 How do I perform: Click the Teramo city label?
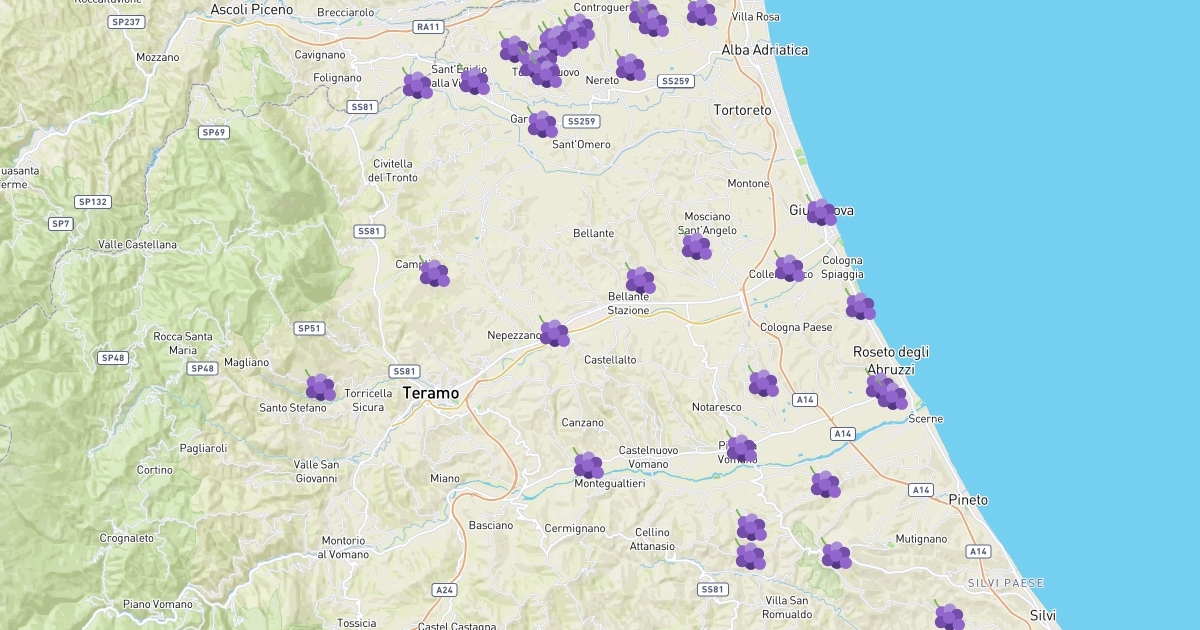pyautogui.click(x=431, y=393)
